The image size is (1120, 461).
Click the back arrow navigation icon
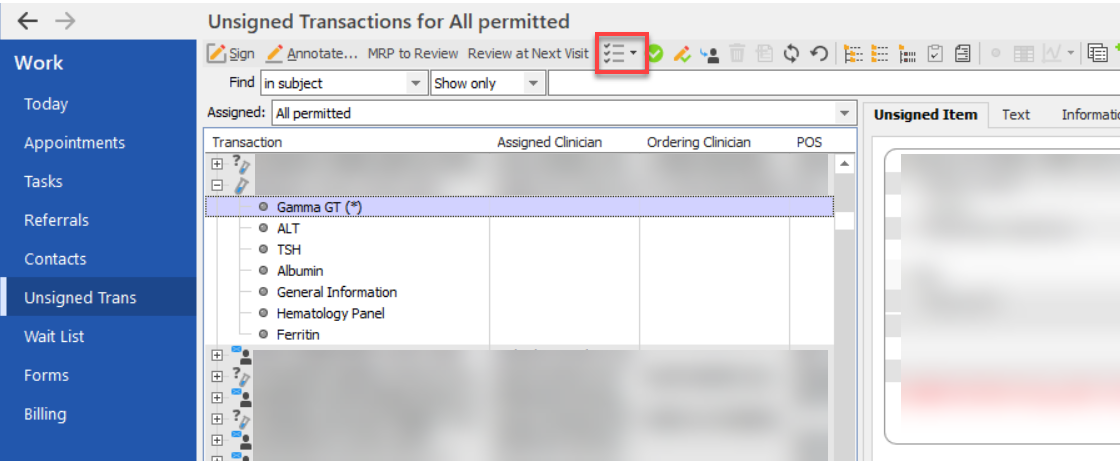click(x=29, y=20)
